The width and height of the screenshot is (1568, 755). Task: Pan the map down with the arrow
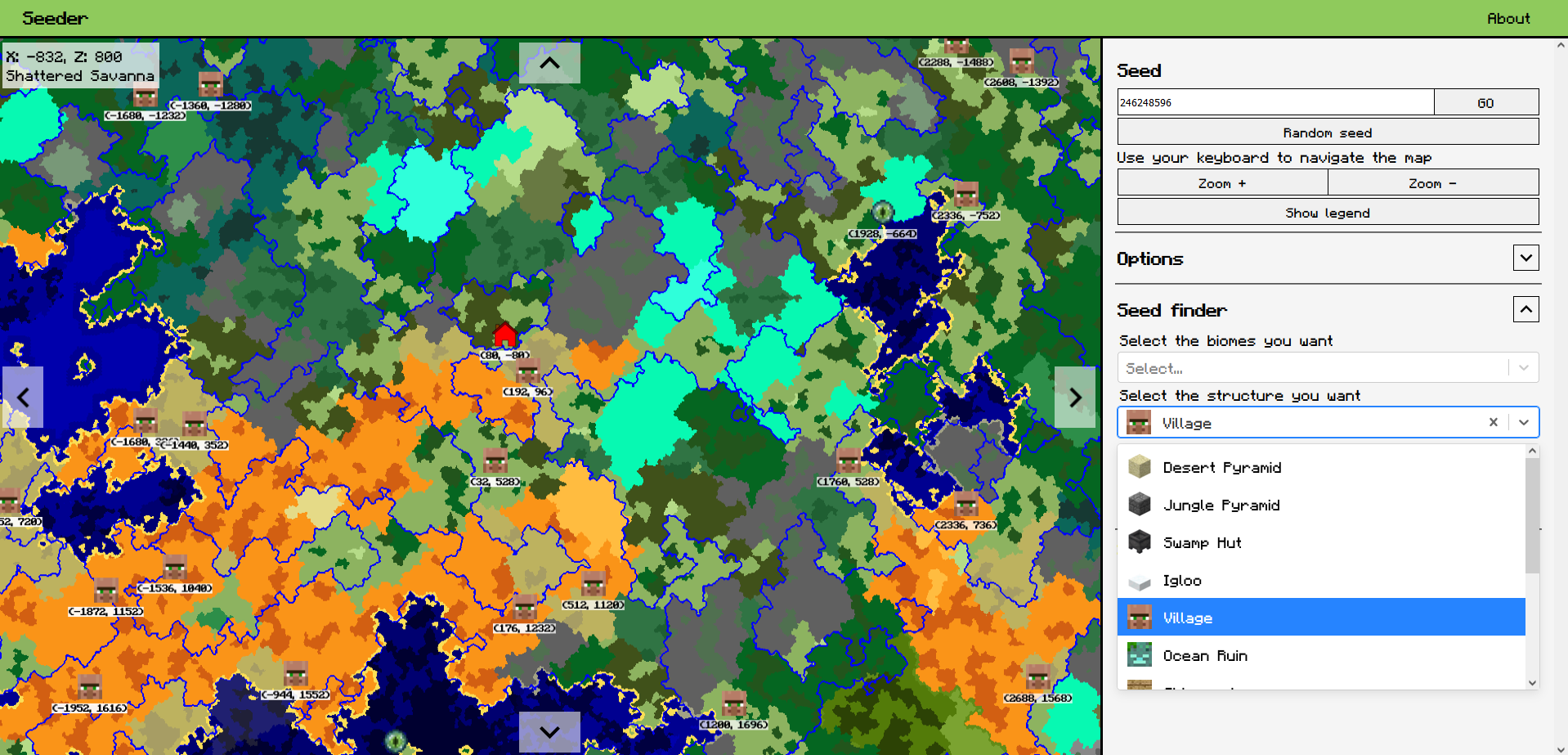[549, 731]
